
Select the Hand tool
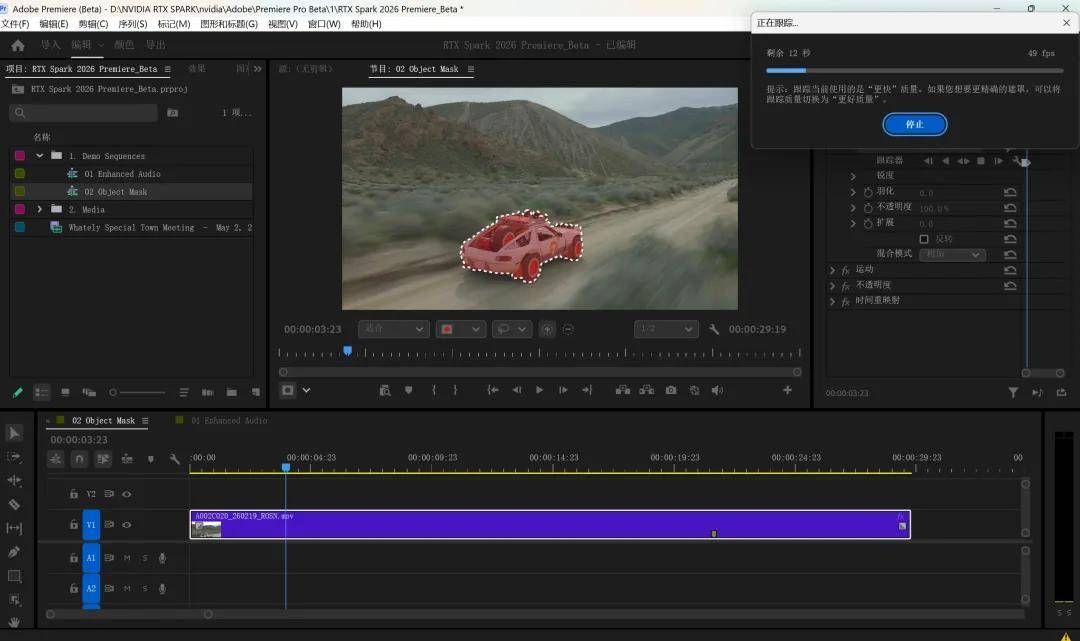point(14,622)
